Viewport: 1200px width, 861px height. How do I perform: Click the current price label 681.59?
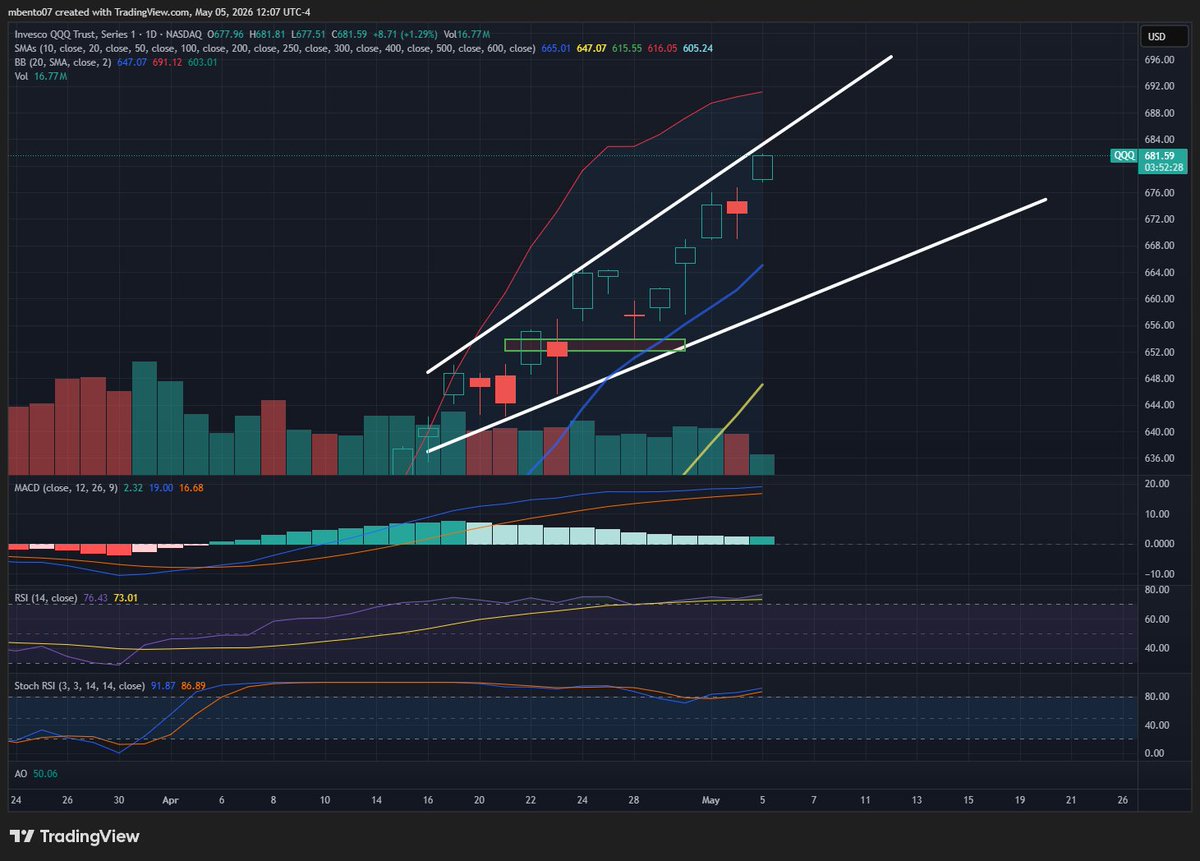point(1158,156)
